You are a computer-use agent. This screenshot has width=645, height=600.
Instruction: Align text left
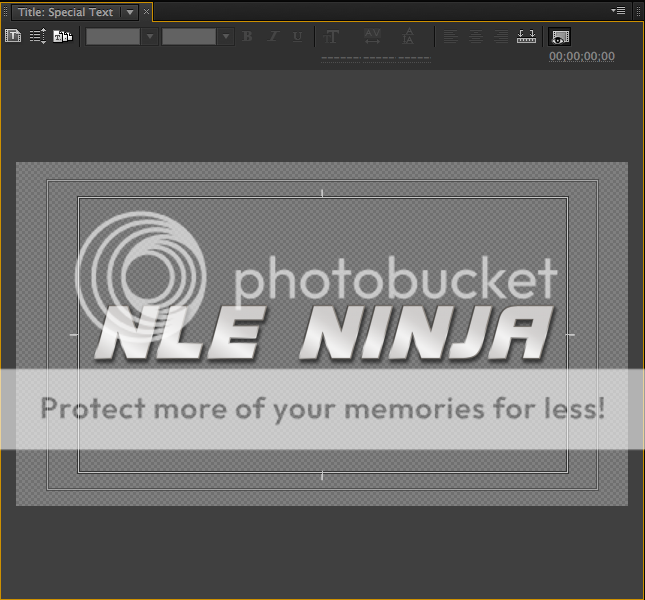451,37
